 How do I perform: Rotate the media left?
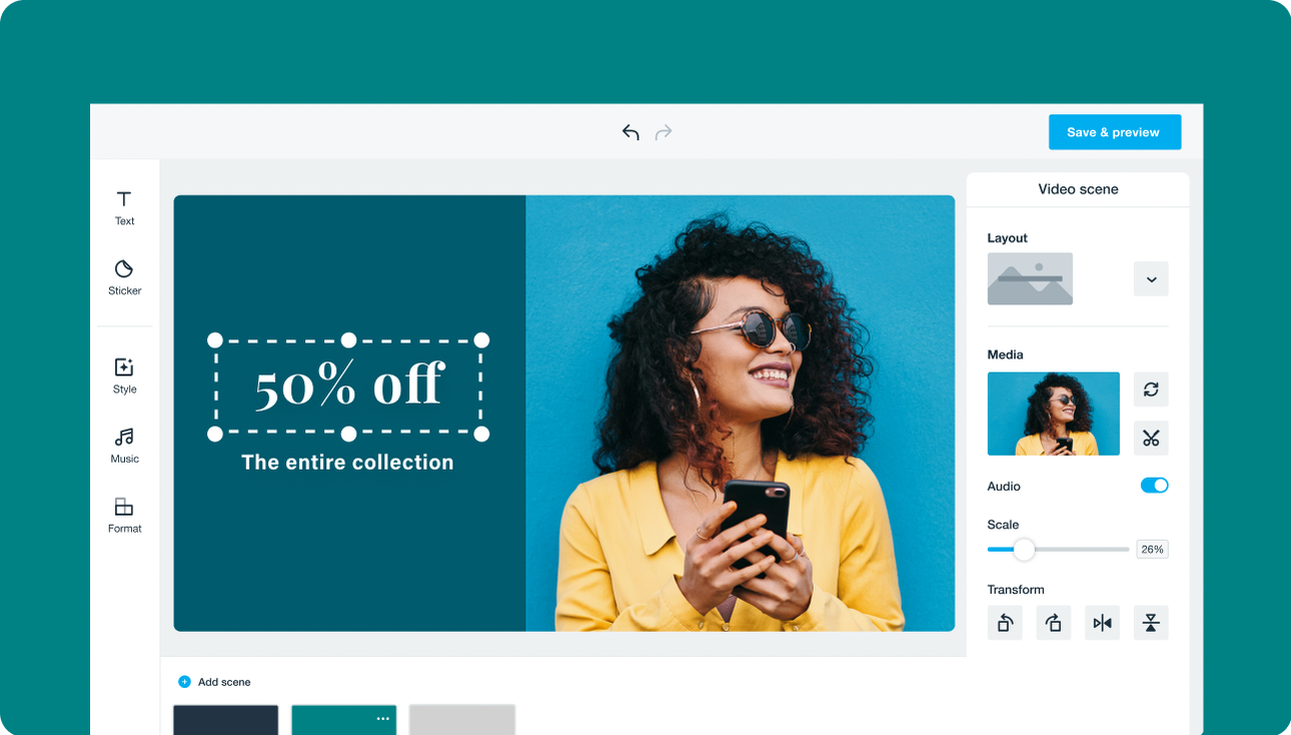click(1005, 623)
